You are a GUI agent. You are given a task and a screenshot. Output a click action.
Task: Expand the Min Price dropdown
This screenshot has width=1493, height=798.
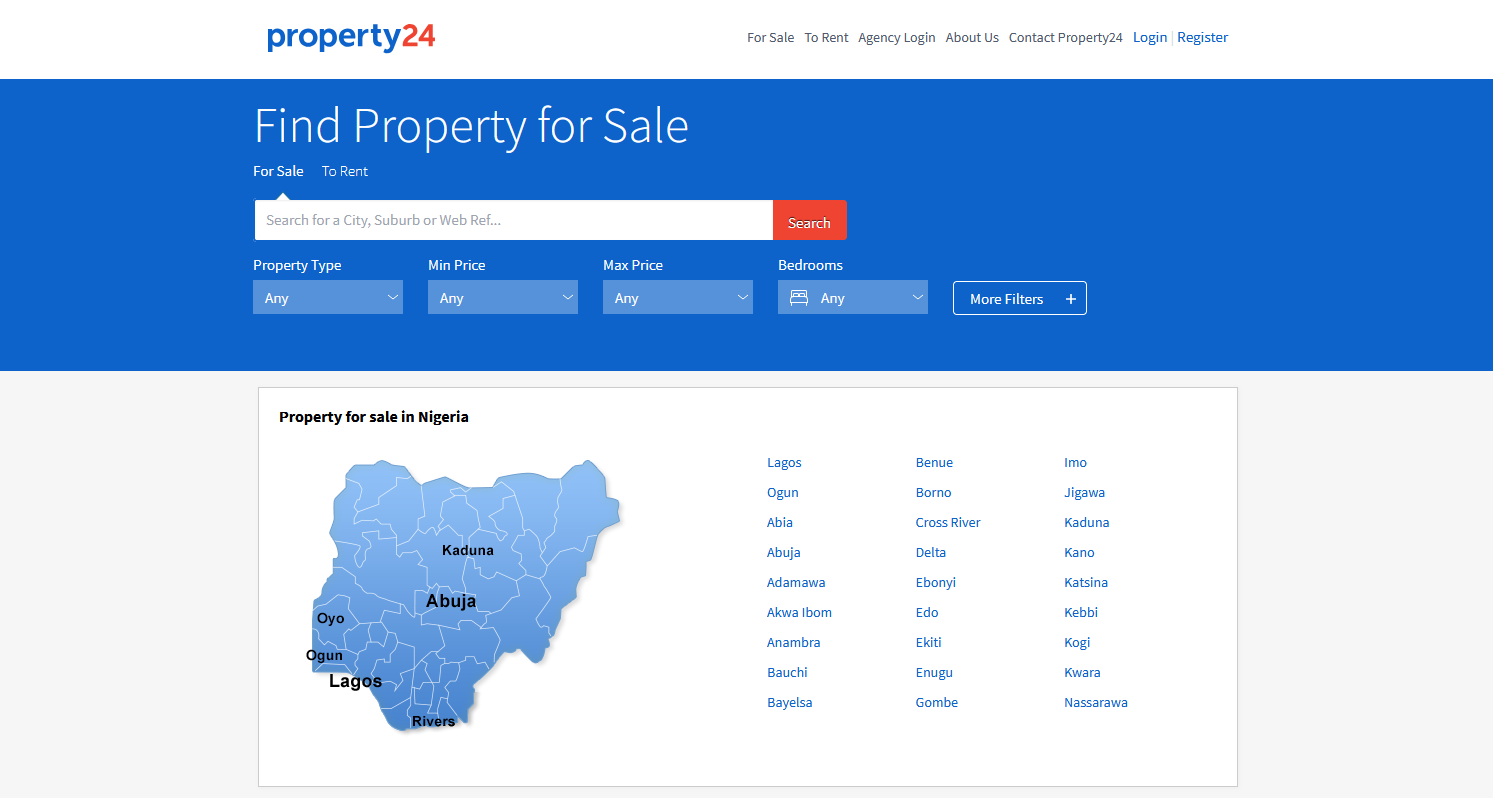click(502, 296)
